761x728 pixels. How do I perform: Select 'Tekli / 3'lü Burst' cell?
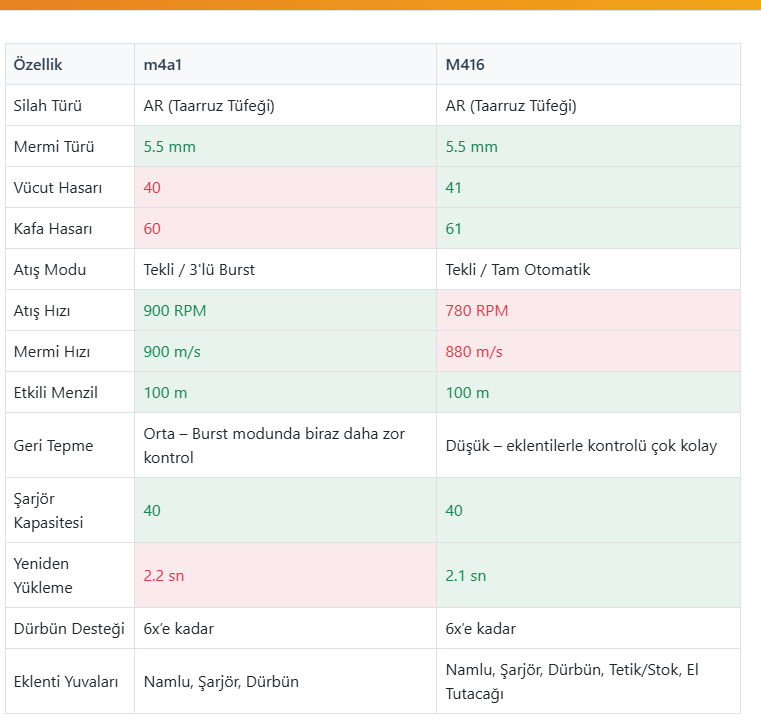[285, 269]
